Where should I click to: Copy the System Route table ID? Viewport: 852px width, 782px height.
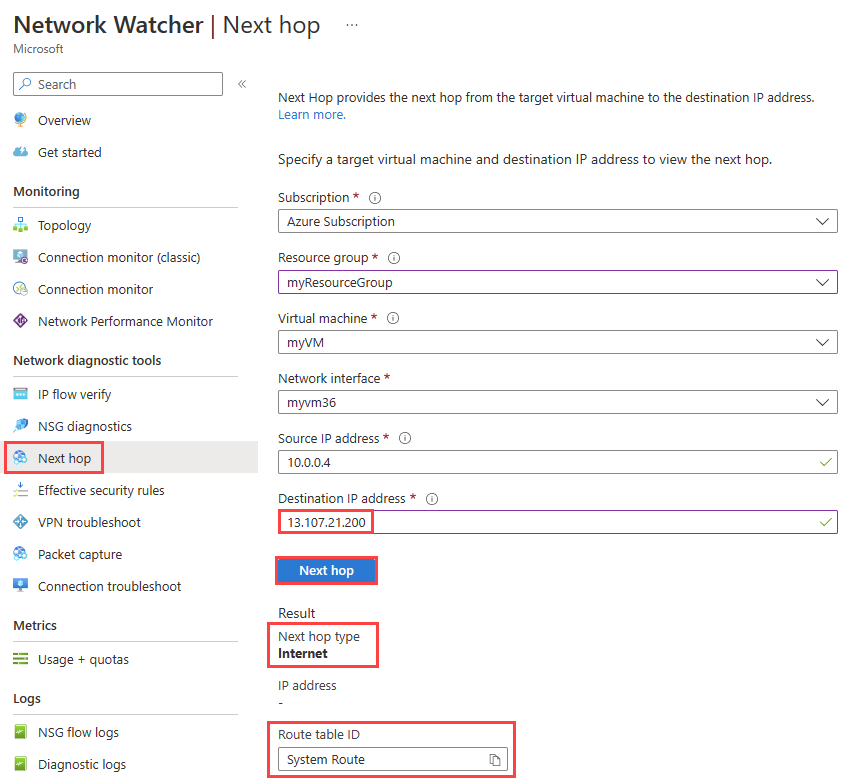click(495, 760)
